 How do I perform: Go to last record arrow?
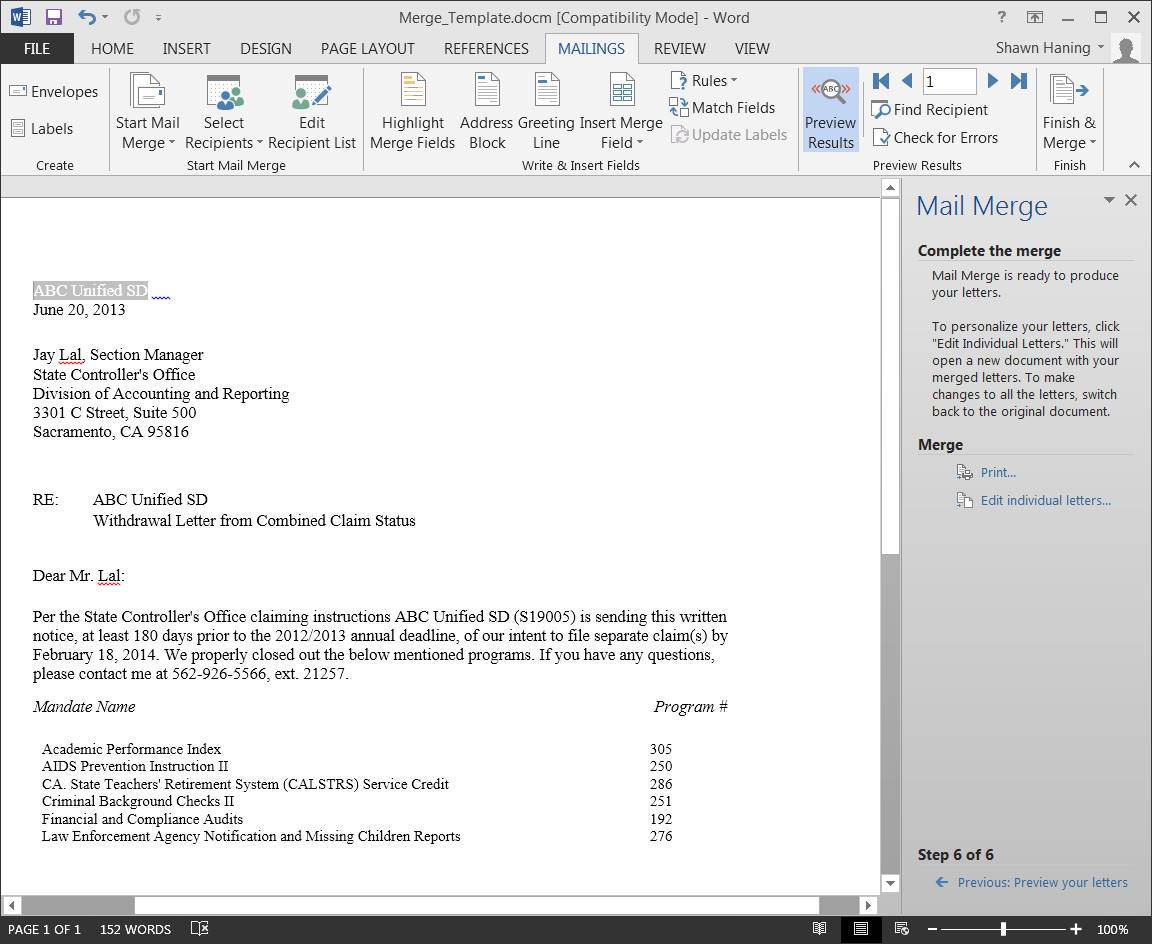tap(1018, 81)
